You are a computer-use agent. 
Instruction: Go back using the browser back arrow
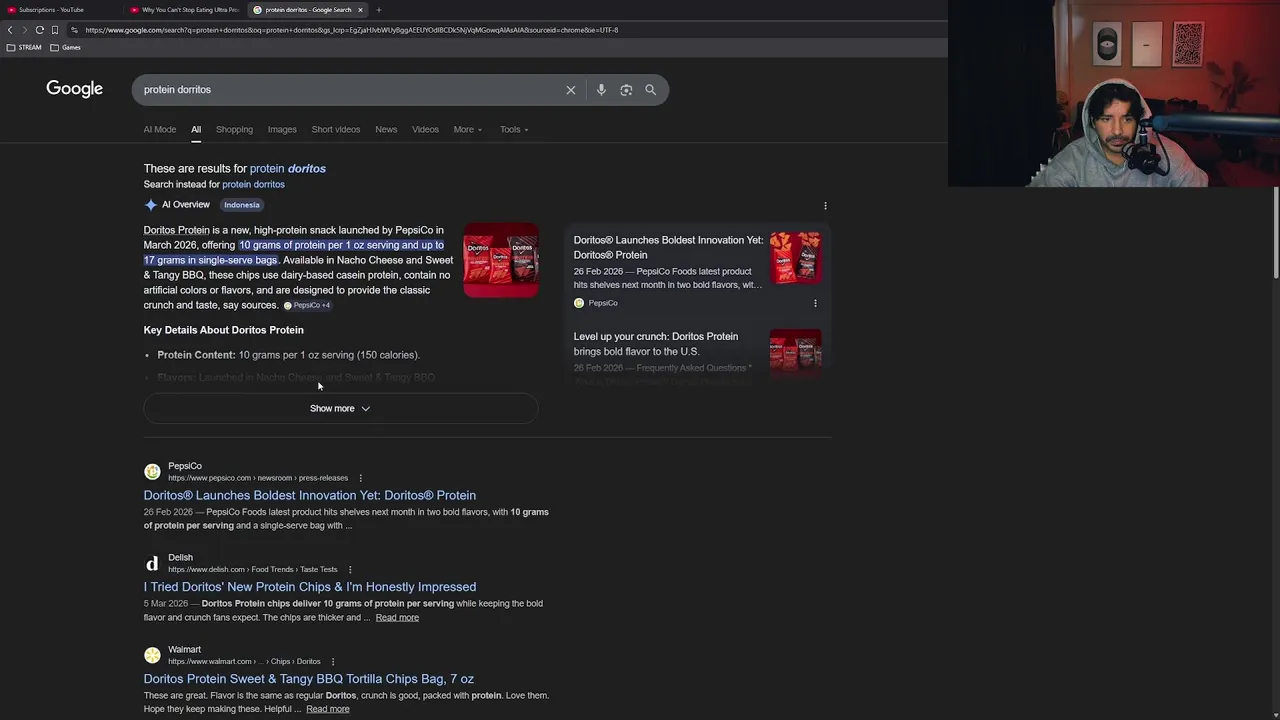coord(10,30)
